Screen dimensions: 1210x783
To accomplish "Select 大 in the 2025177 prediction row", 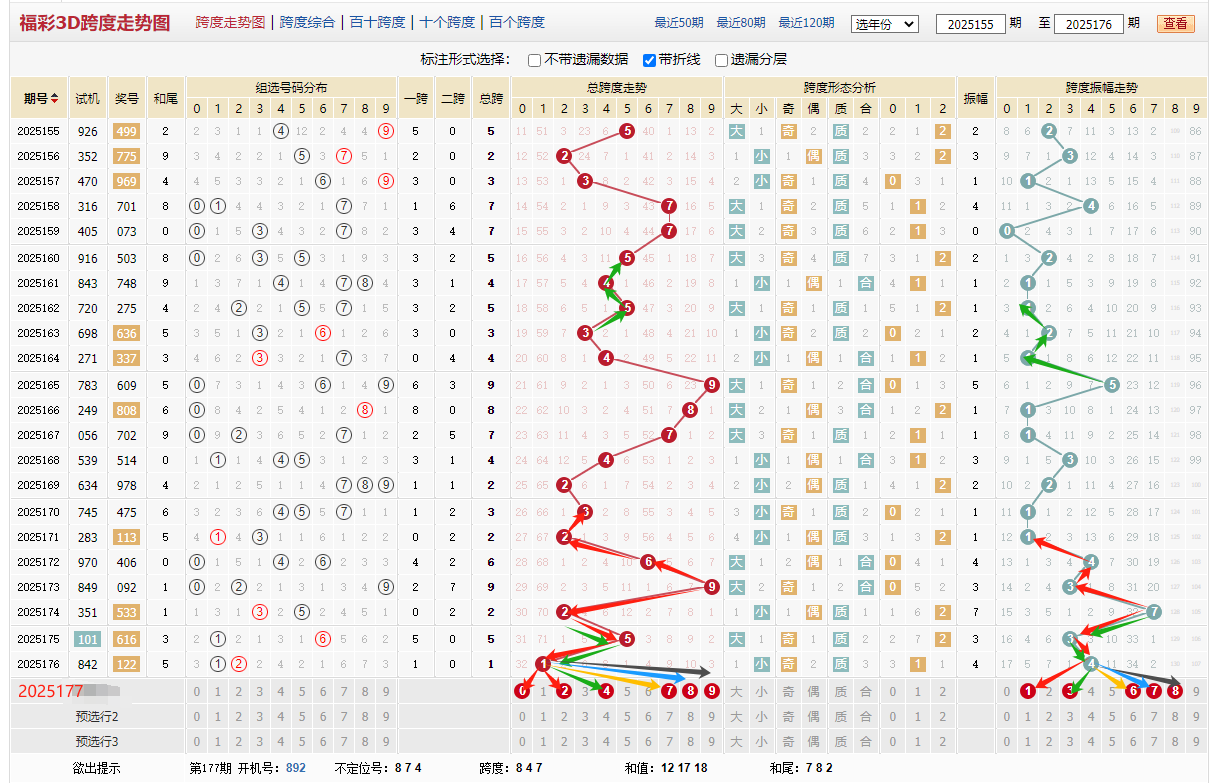I will pyautogui.click(x=736, y=691).
